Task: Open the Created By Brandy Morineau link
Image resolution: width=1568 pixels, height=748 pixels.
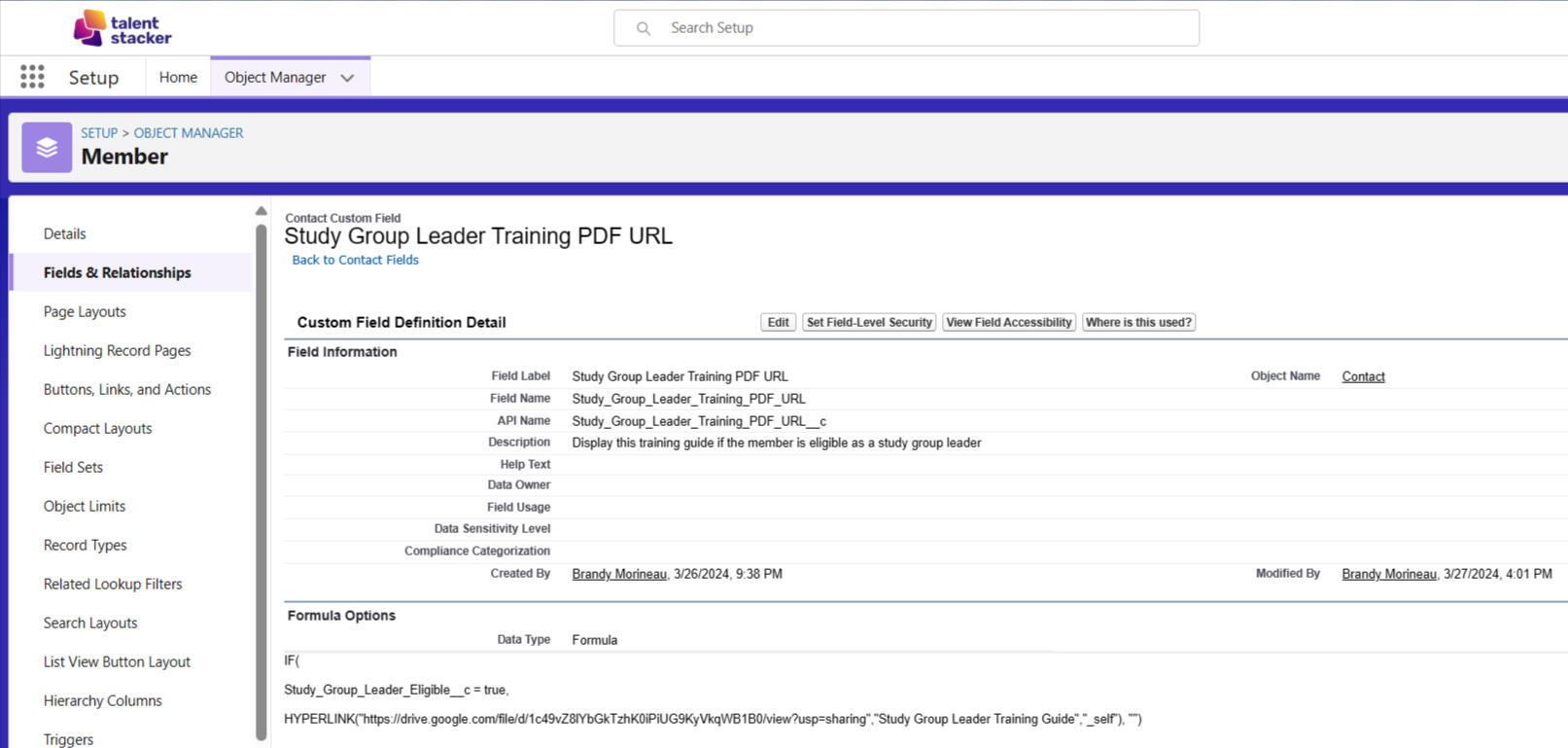Action: 619,574
